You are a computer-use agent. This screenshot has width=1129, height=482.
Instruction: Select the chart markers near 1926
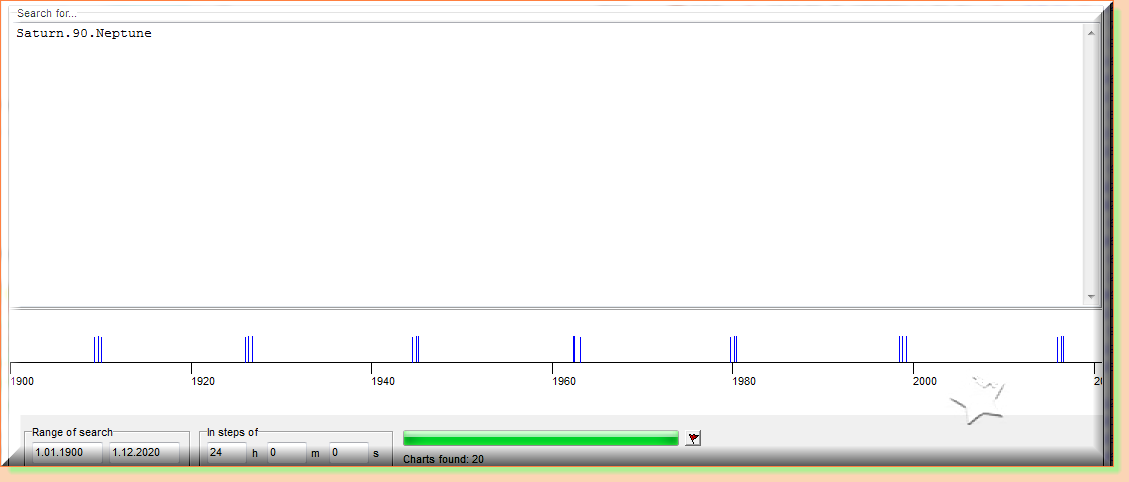tap(248, 349)
